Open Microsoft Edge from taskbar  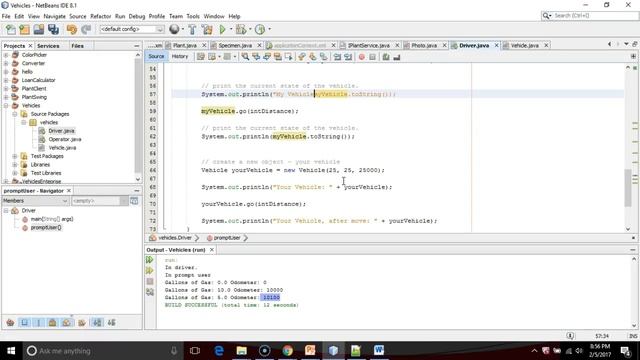coord(219,351)
